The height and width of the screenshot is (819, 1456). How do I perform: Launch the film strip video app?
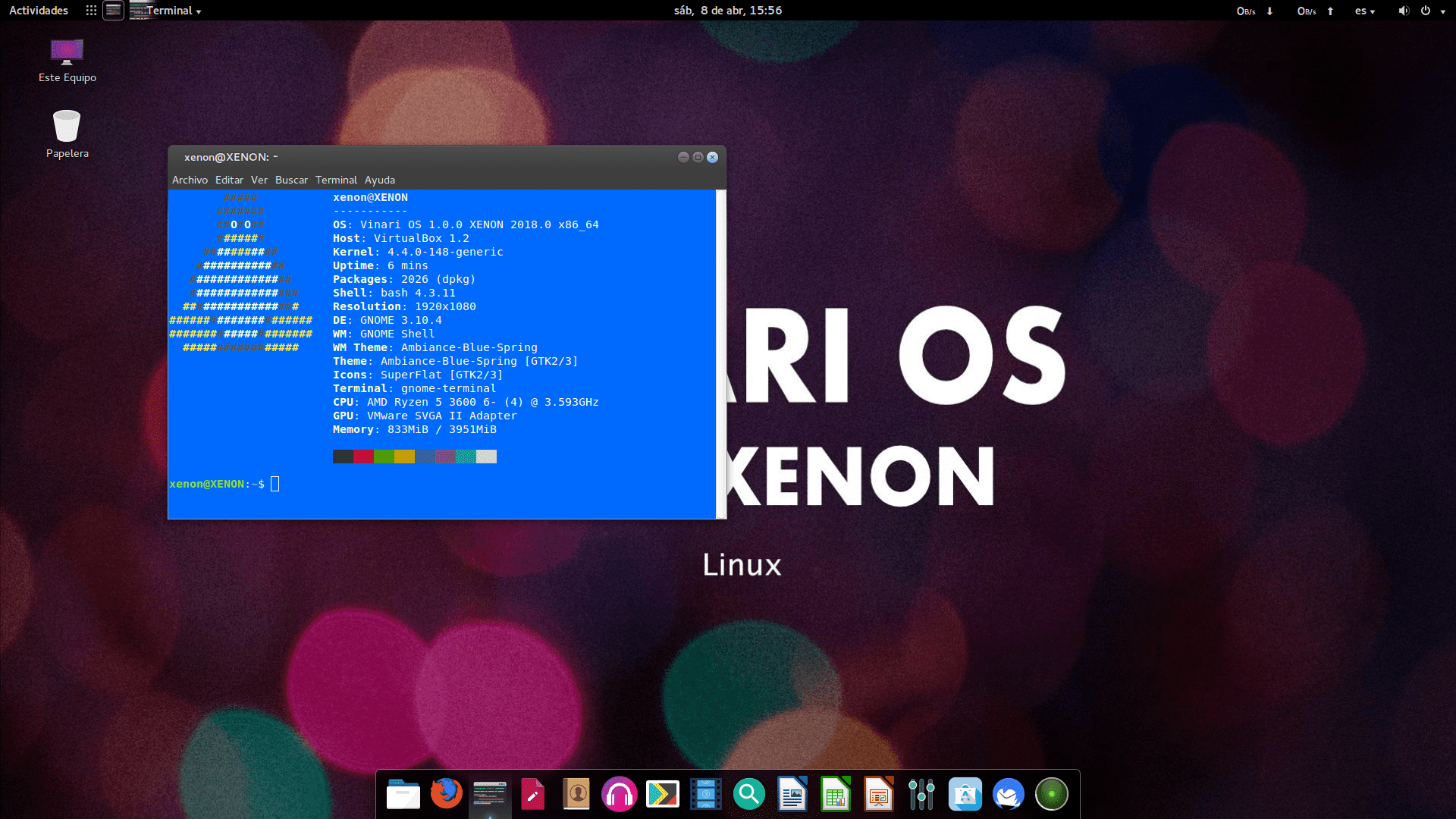(706, 795)
